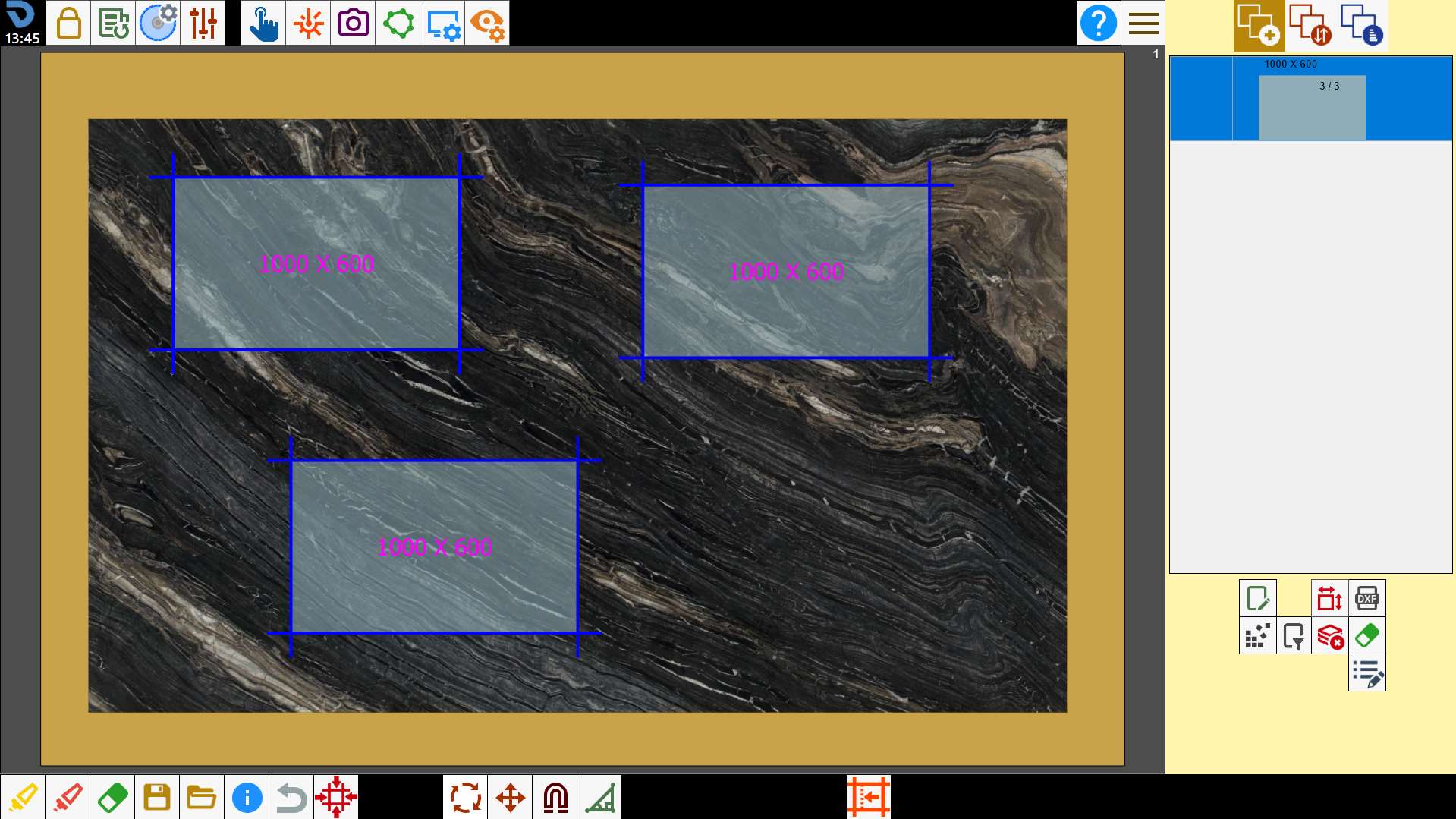Screen dimensions: 1456x819
Task: Open the refresh document list icon
Action: (113, 23)
